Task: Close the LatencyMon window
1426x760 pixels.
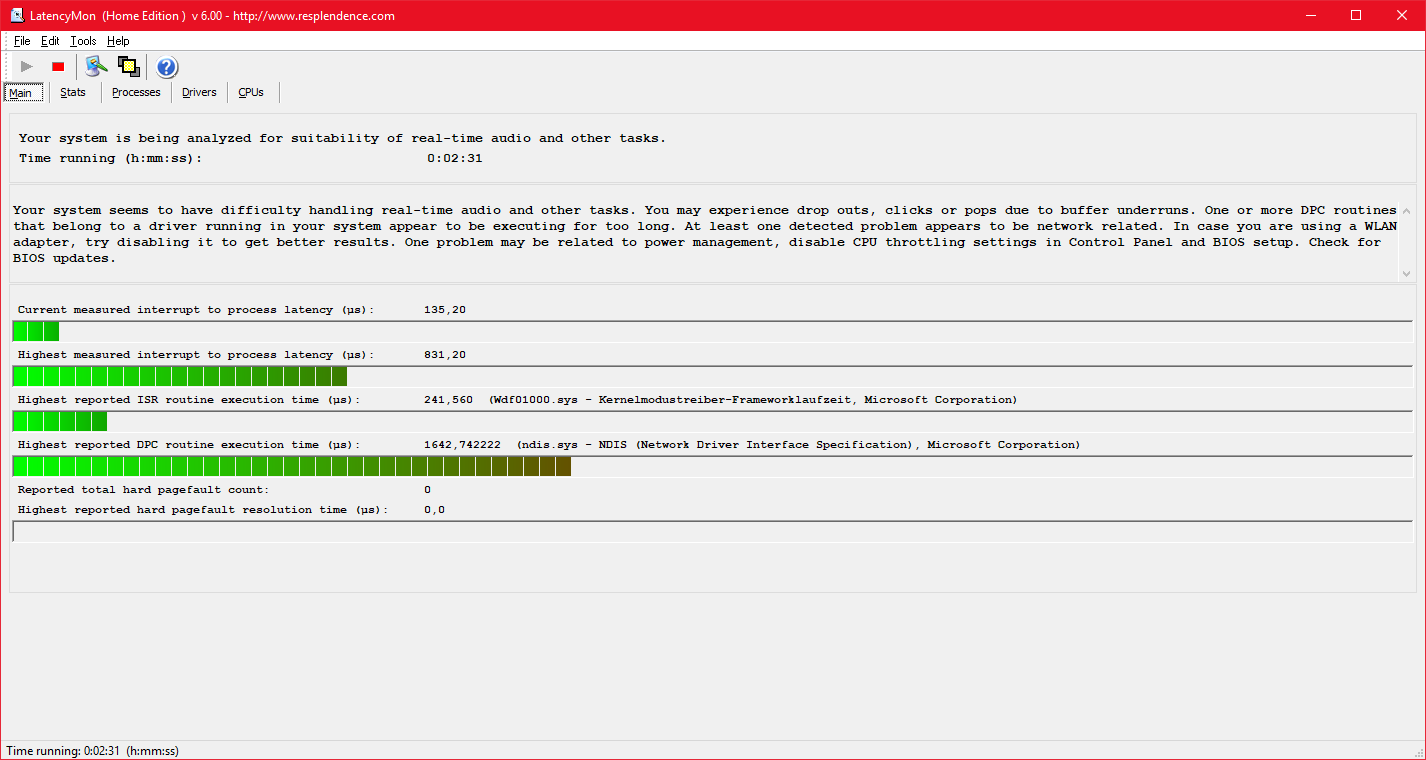Action: (x=1402, y=15)
